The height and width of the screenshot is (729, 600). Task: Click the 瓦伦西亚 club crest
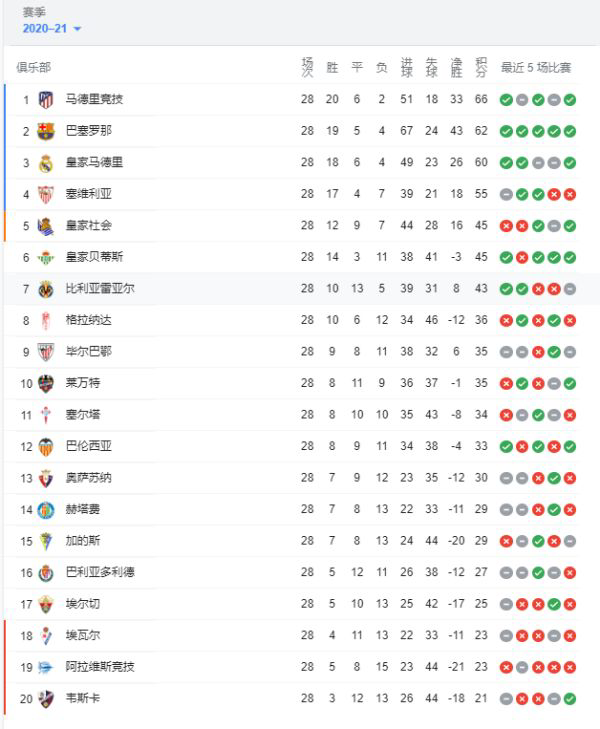tap(46, 447)
